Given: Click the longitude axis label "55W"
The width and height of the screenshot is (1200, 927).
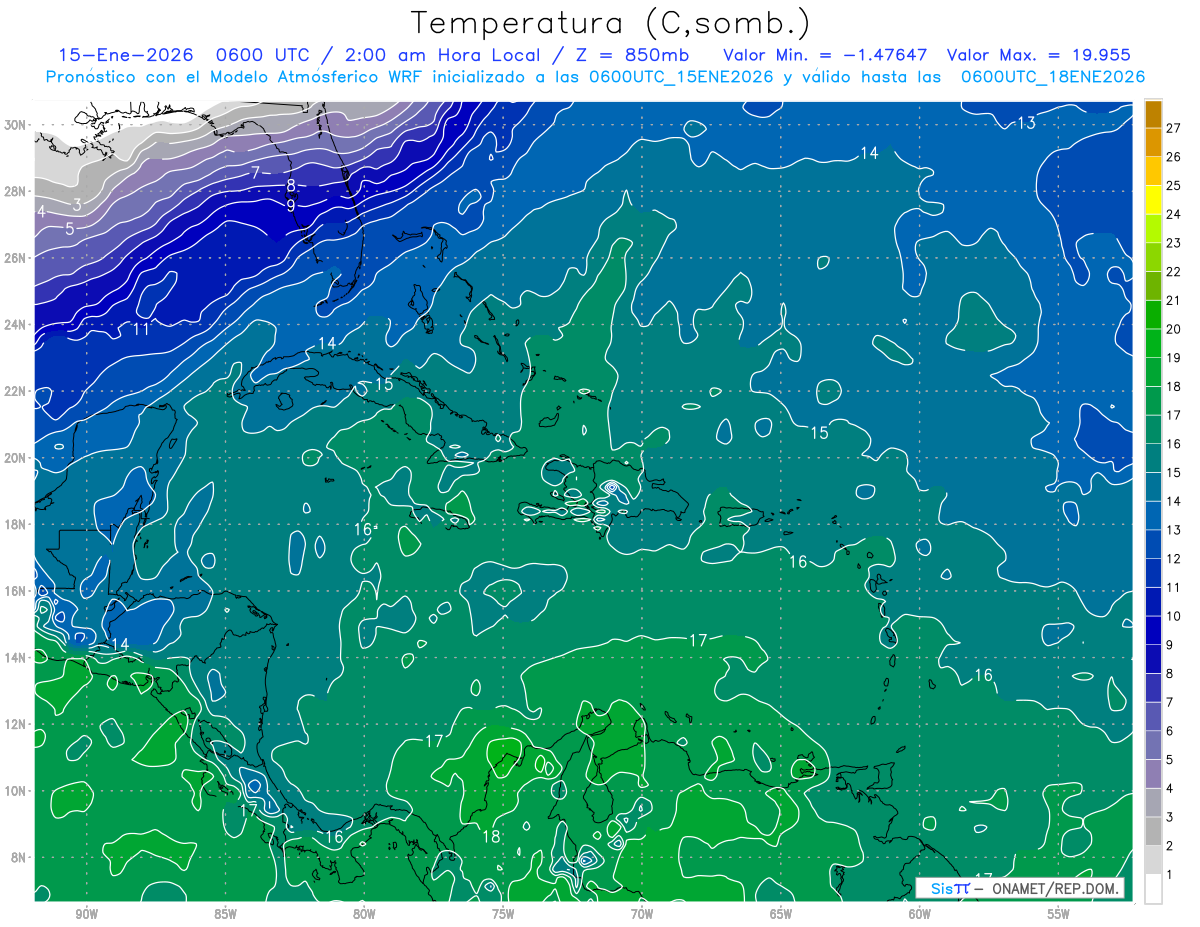Looking at the screenshot, I should click(x=1059, y=914).
